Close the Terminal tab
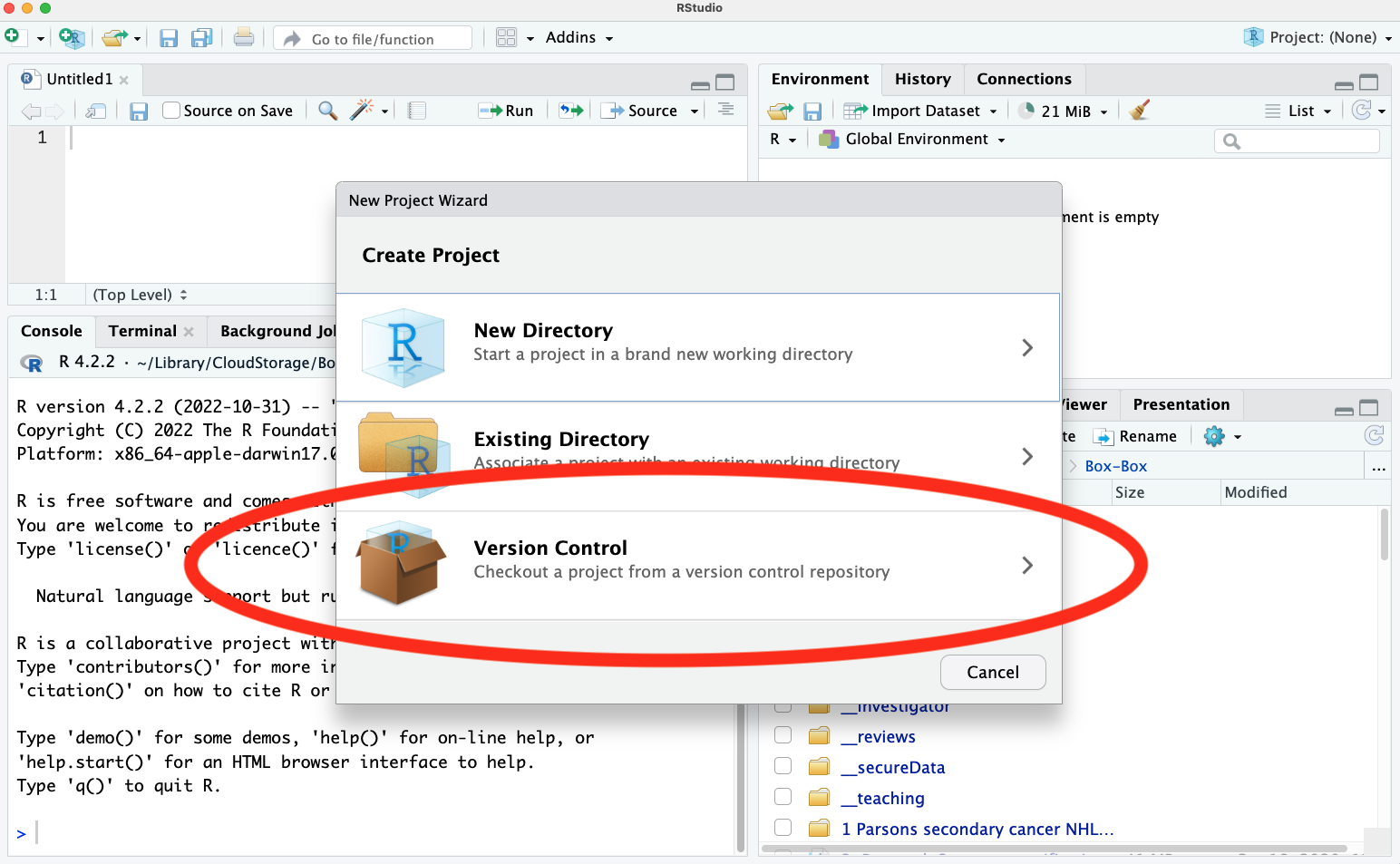The height and width of the screenshot is (864, 1400). coord(189,332)
